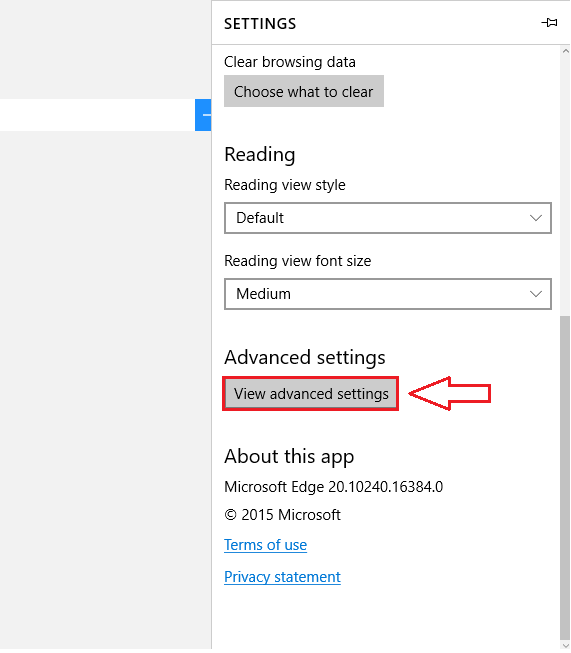Click the settings pane scrollbar thumb
Image resolution: width=571 pixels, height=653 pixels.
coord(565,477)
